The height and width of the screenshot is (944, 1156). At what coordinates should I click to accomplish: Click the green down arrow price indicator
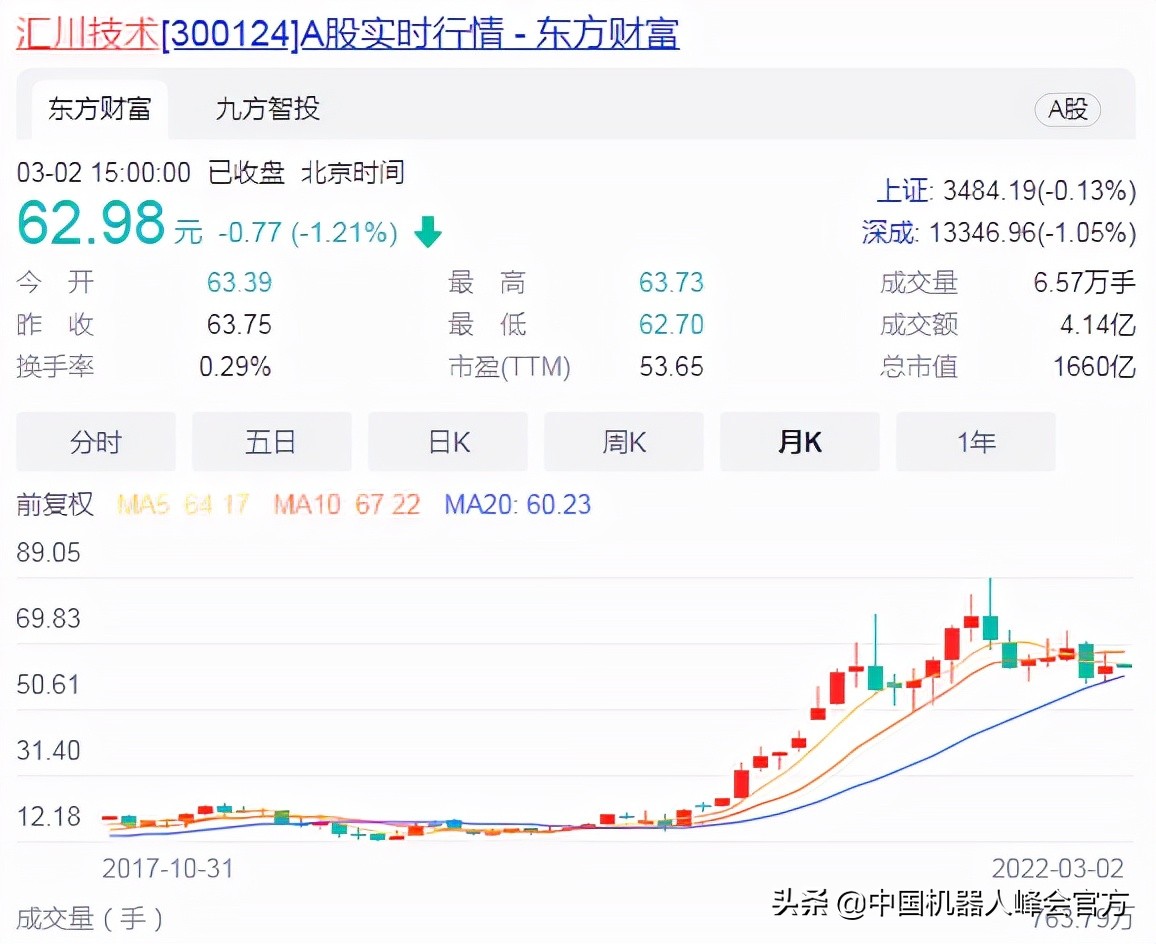pos(428,231)
